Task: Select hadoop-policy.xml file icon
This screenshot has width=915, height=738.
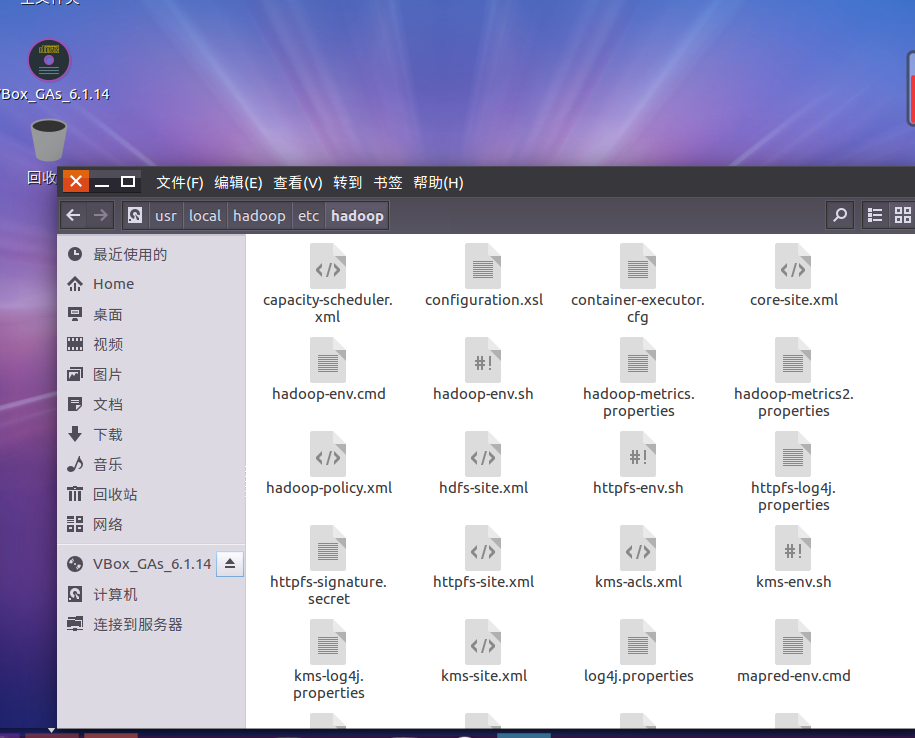Action: coord(327,454)
